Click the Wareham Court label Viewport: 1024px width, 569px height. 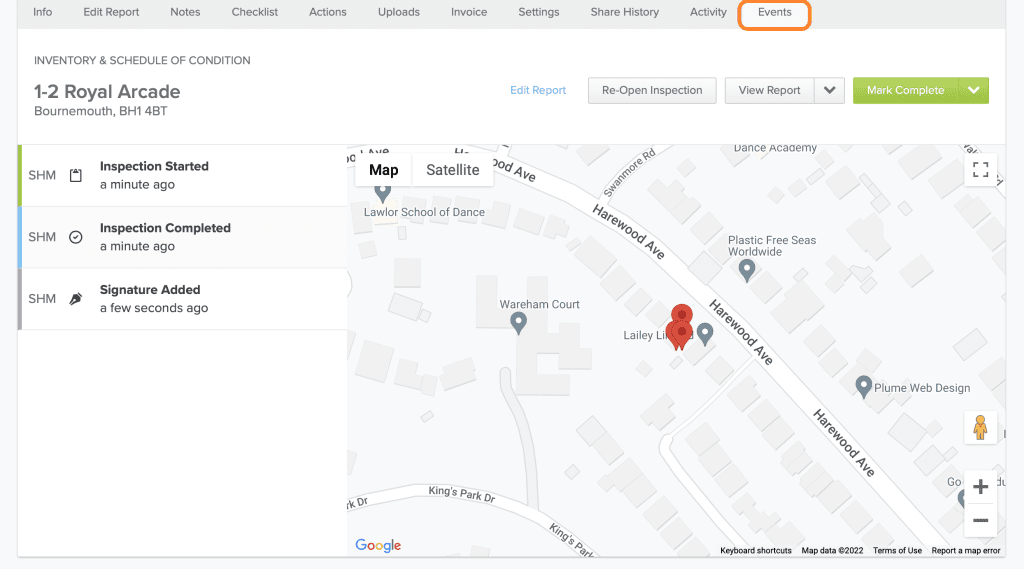539,304
